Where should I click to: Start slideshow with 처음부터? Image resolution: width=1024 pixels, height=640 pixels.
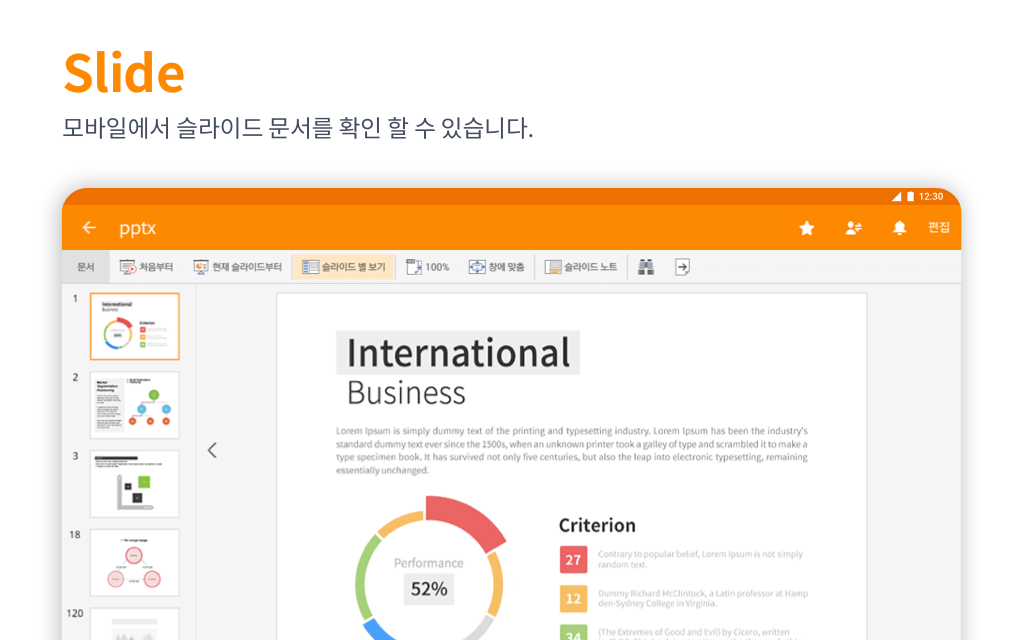coord(146,267)
